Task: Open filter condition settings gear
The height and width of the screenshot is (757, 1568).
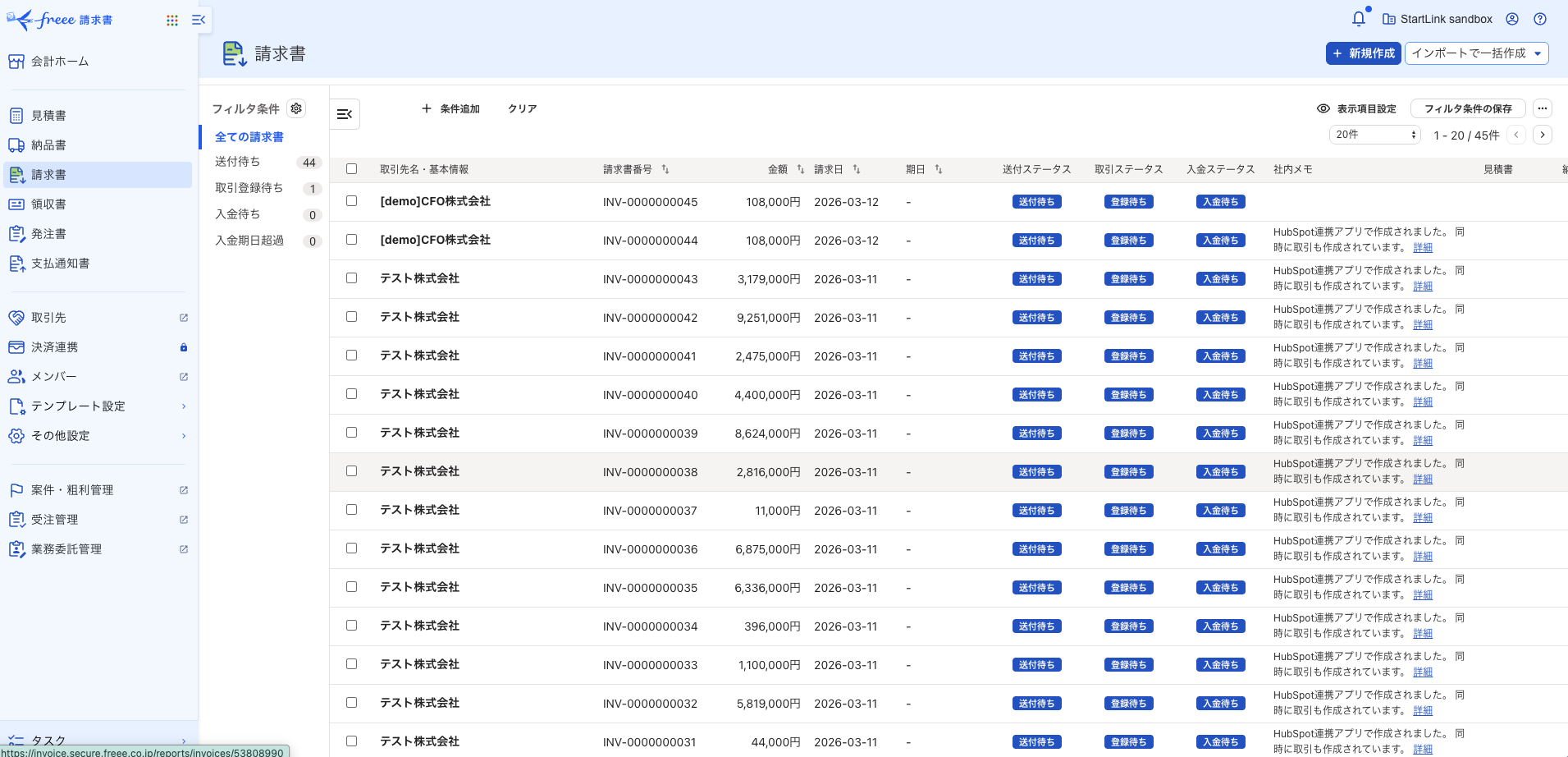Action: (296, 108)
